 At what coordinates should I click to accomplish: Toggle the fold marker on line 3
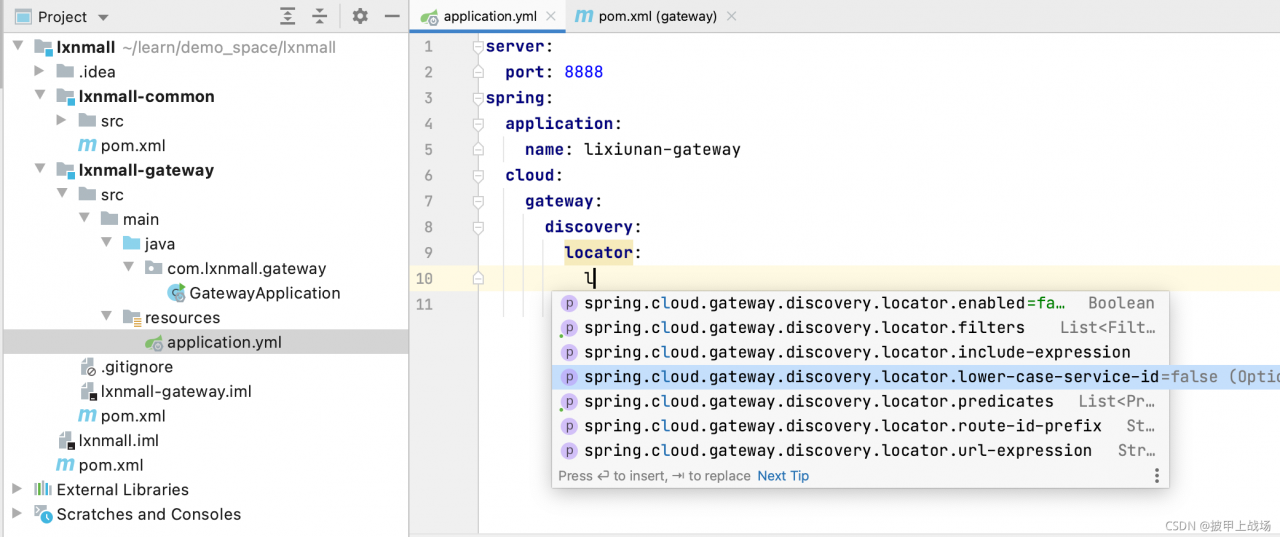(x=478, y=98)
